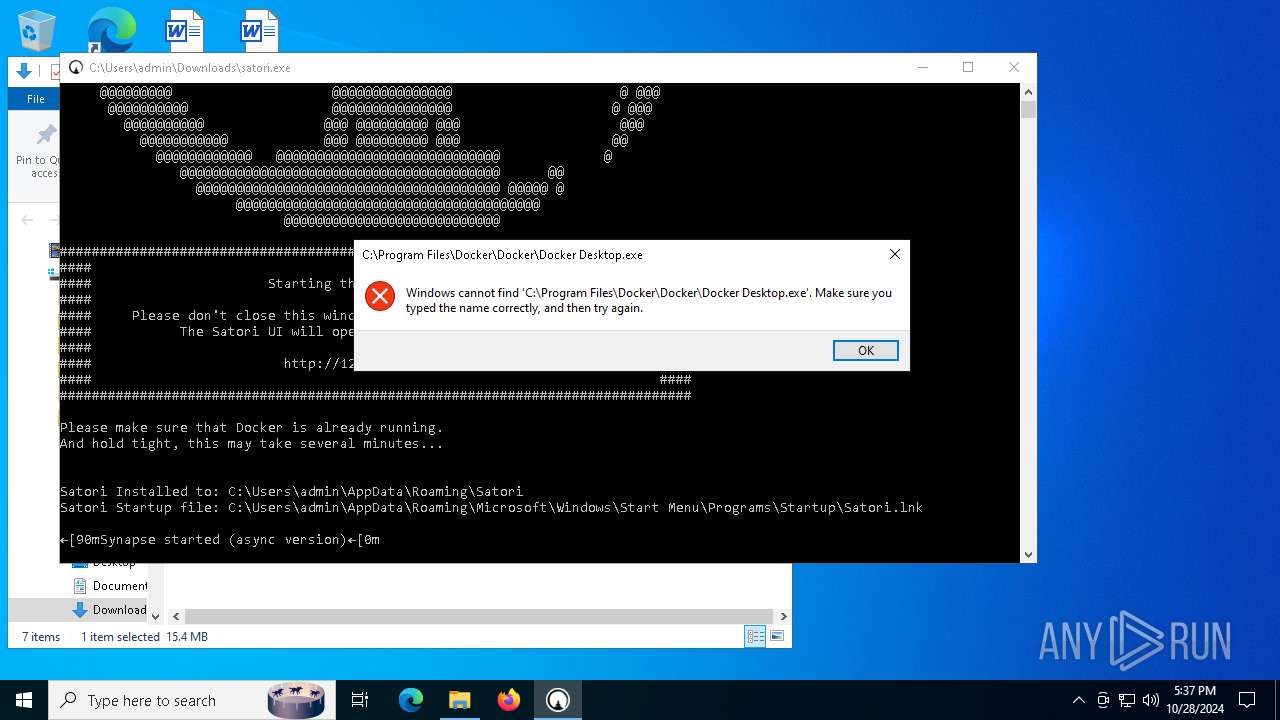
Task: Click left arrow of Explorer horizontal scrollbar
Action: (176, 617)
